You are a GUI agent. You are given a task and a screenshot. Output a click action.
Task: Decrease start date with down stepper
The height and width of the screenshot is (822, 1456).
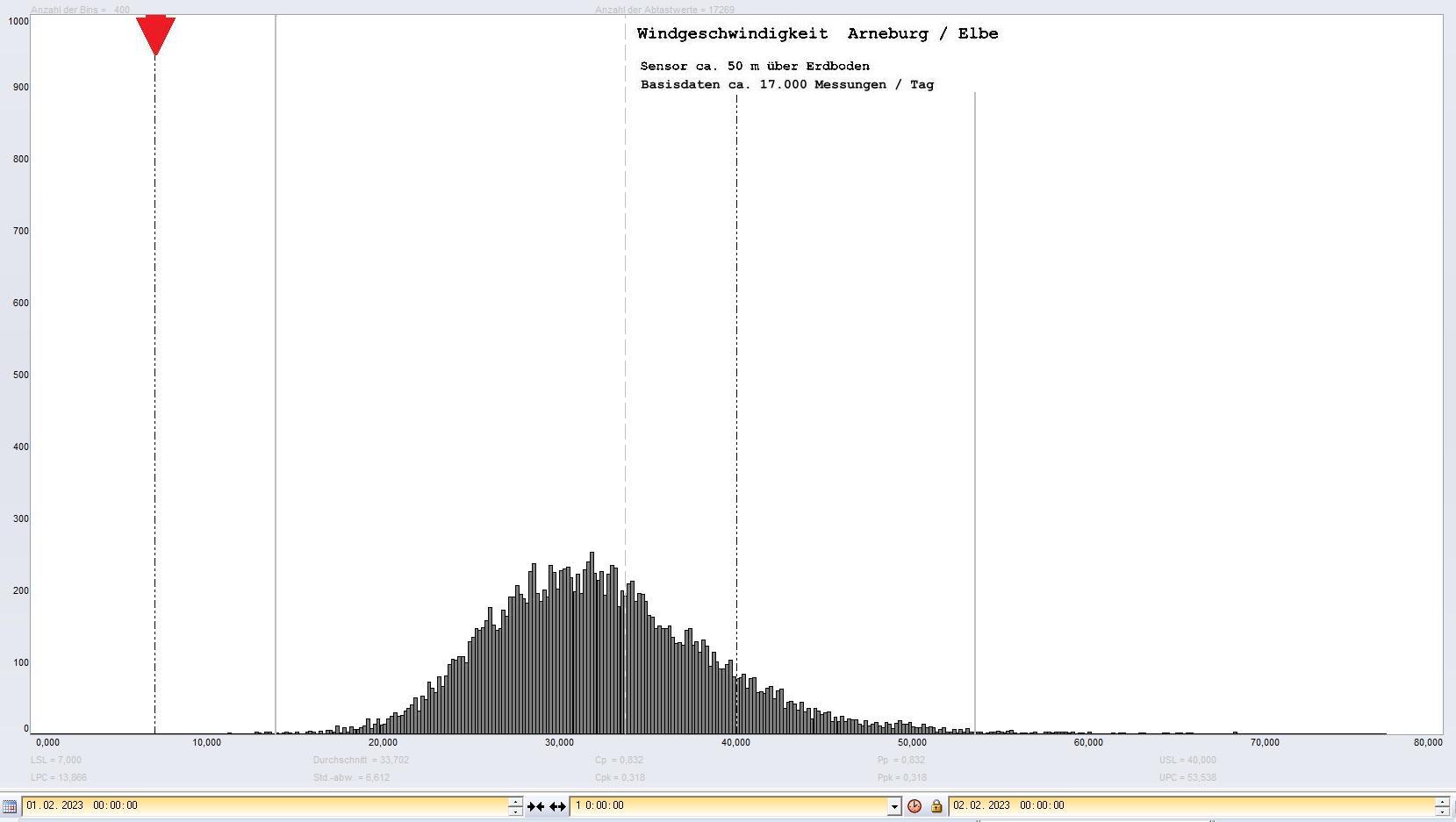click(x=515, y=811)
